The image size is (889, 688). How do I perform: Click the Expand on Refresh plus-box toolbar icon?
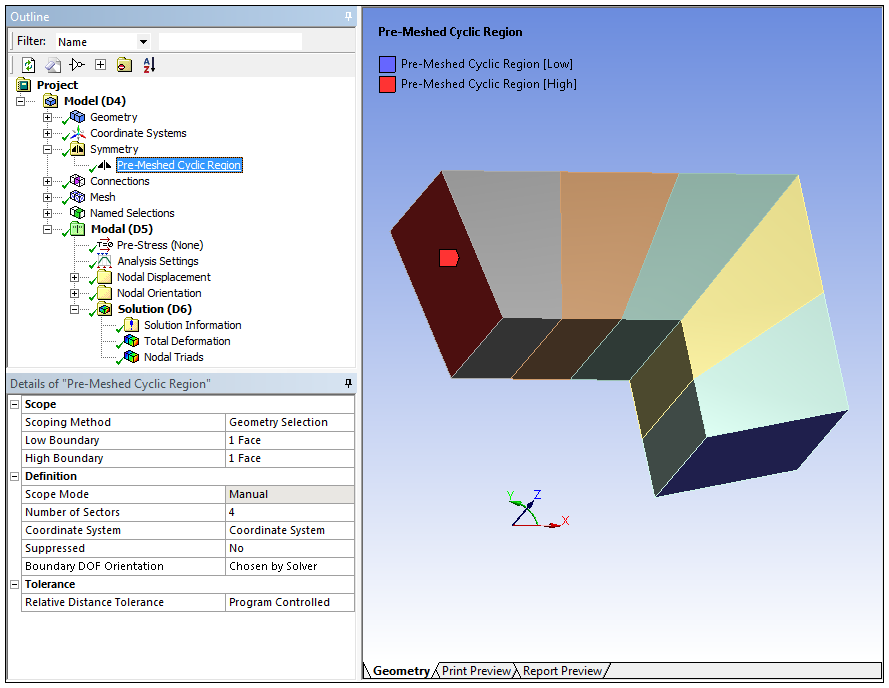(x=100, y=65)
